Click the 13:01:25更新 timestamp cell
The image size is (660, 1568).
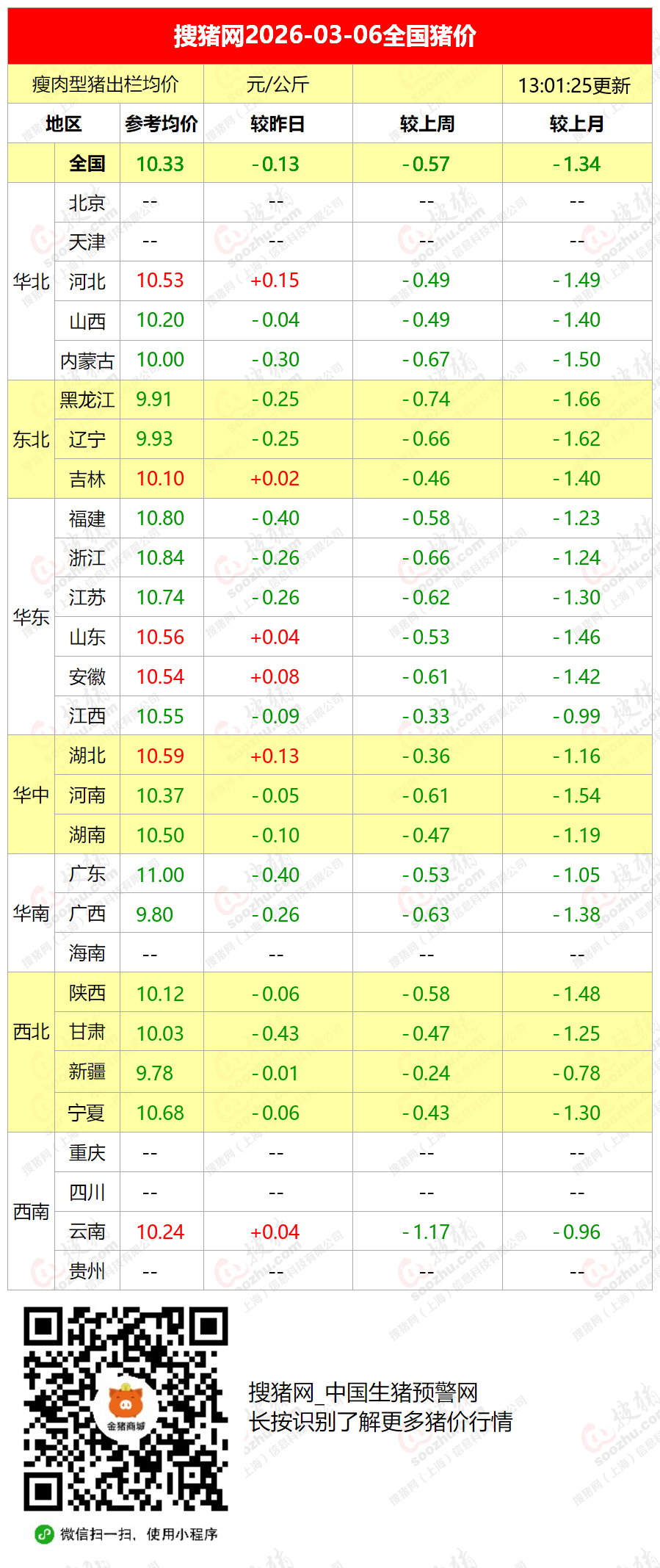click(575, 85)
